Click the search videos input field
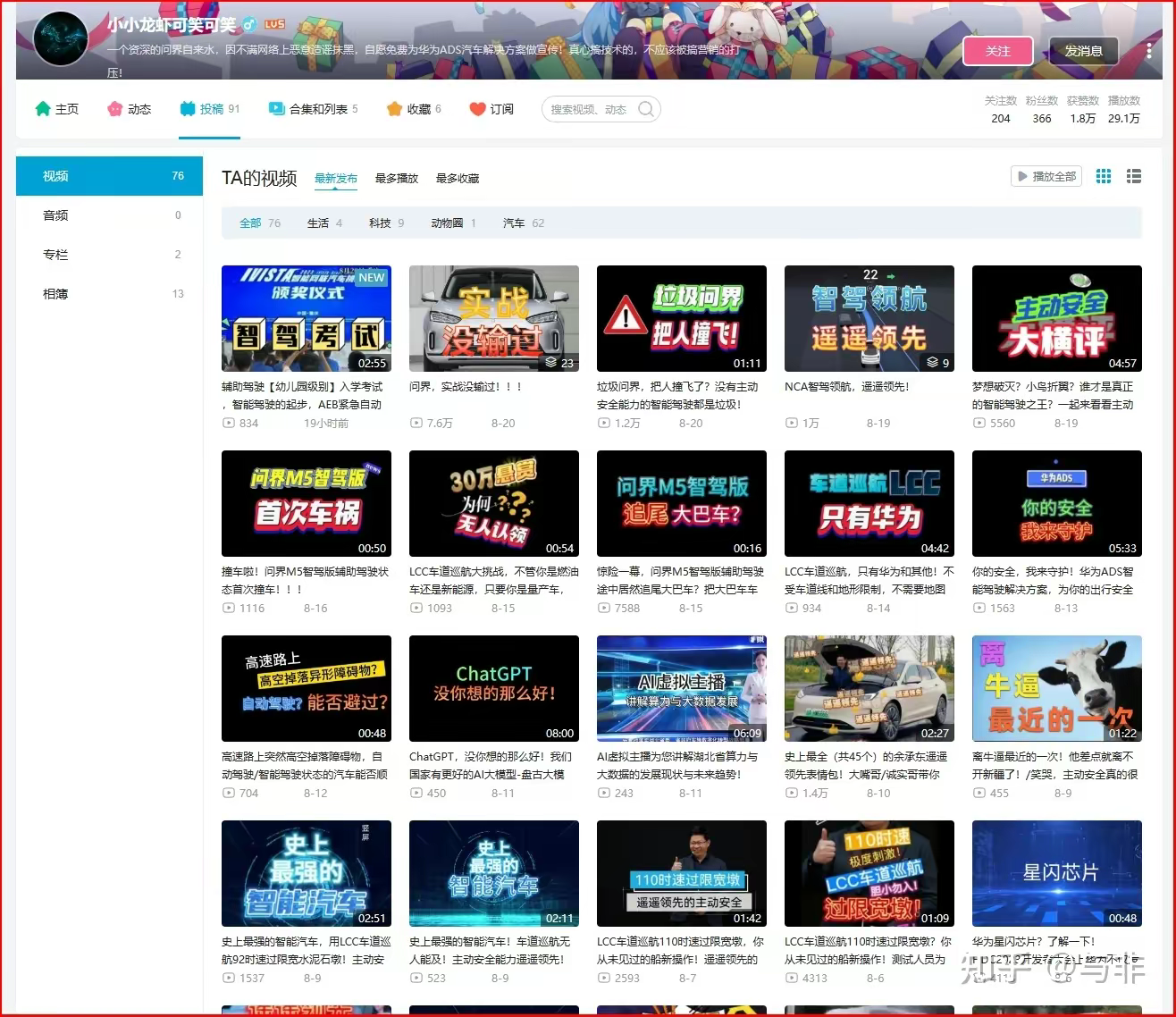 coord(590,109)
